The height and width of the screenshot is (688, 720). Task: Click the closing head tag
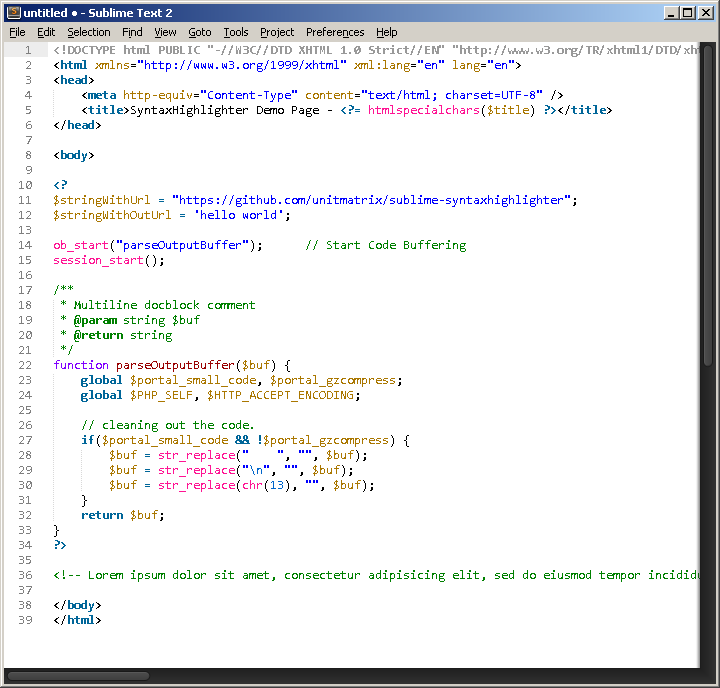pos(77,125)
